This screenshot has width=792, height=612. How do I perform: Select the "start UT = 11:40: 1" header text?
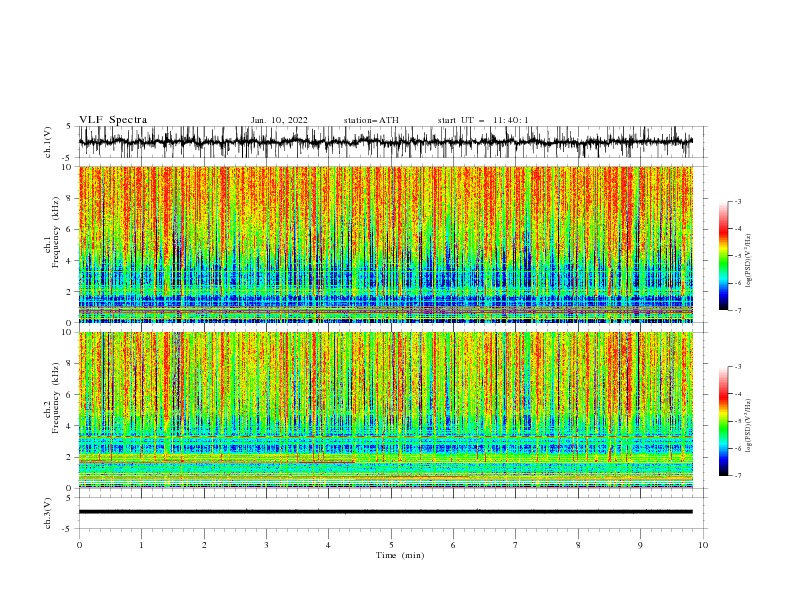483,120
